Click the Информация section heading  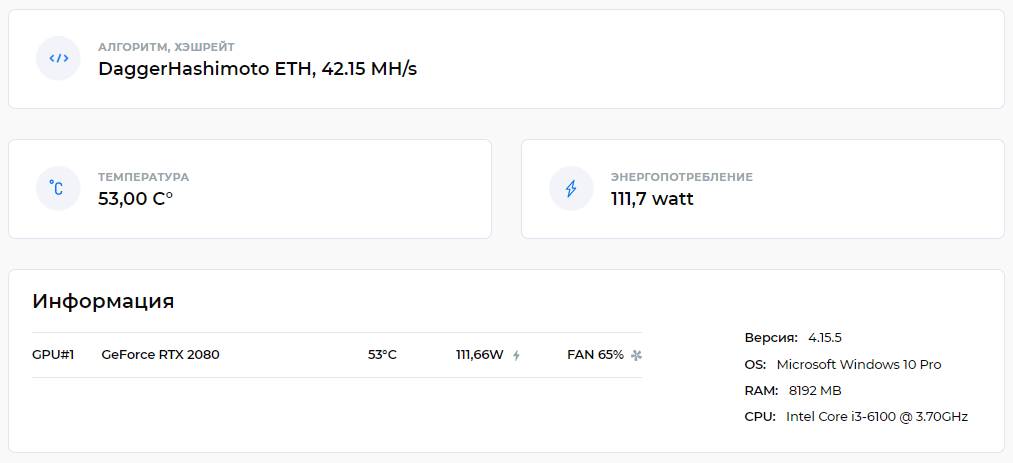tap(103, 301)
